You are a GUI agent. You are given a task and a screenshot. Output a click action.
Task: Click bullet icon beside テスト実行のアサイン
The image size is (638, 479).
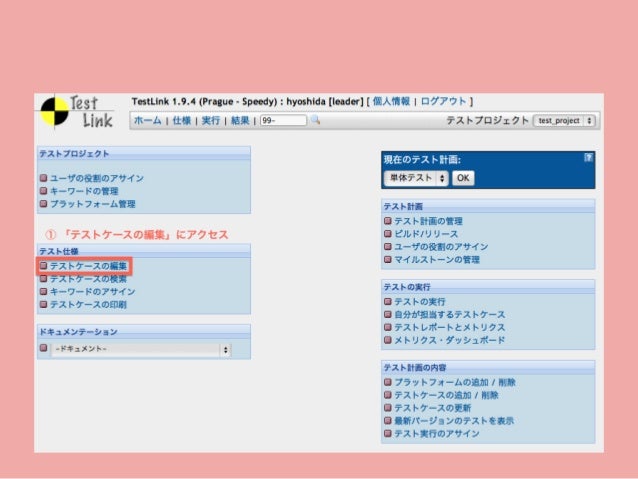[x=388, y=433]
